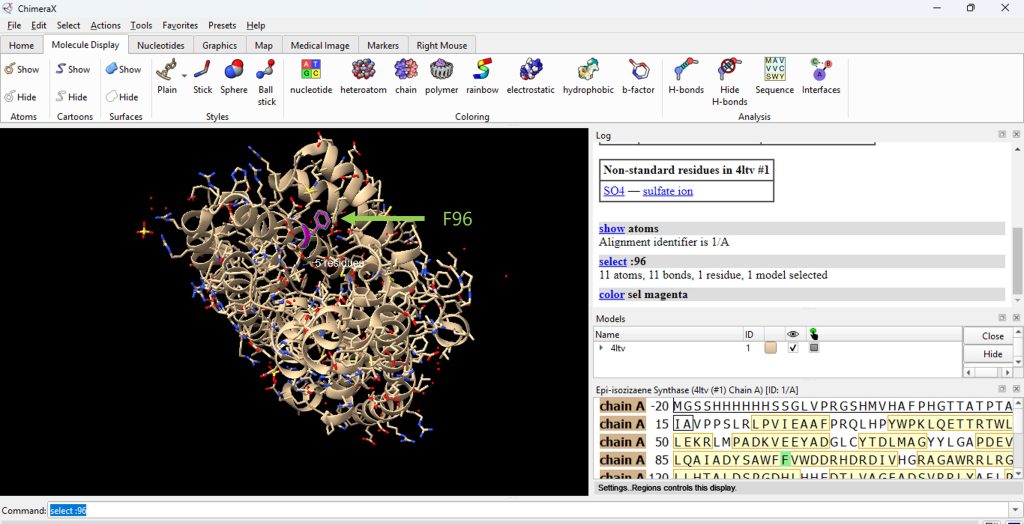Open the Favorites menu
The width and height of the screenshot is (1024, 524).
tap(180, 25)
